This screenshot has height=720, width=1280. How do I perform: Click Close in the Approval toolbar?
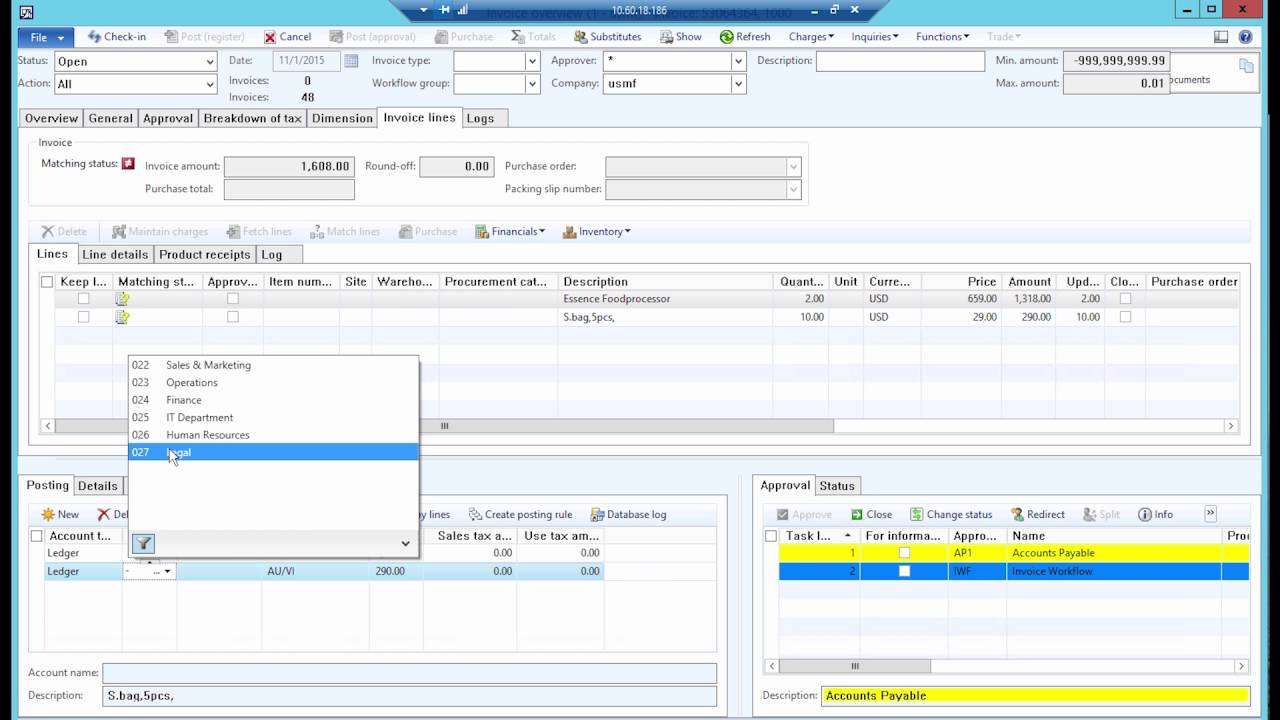coord(871,515)
